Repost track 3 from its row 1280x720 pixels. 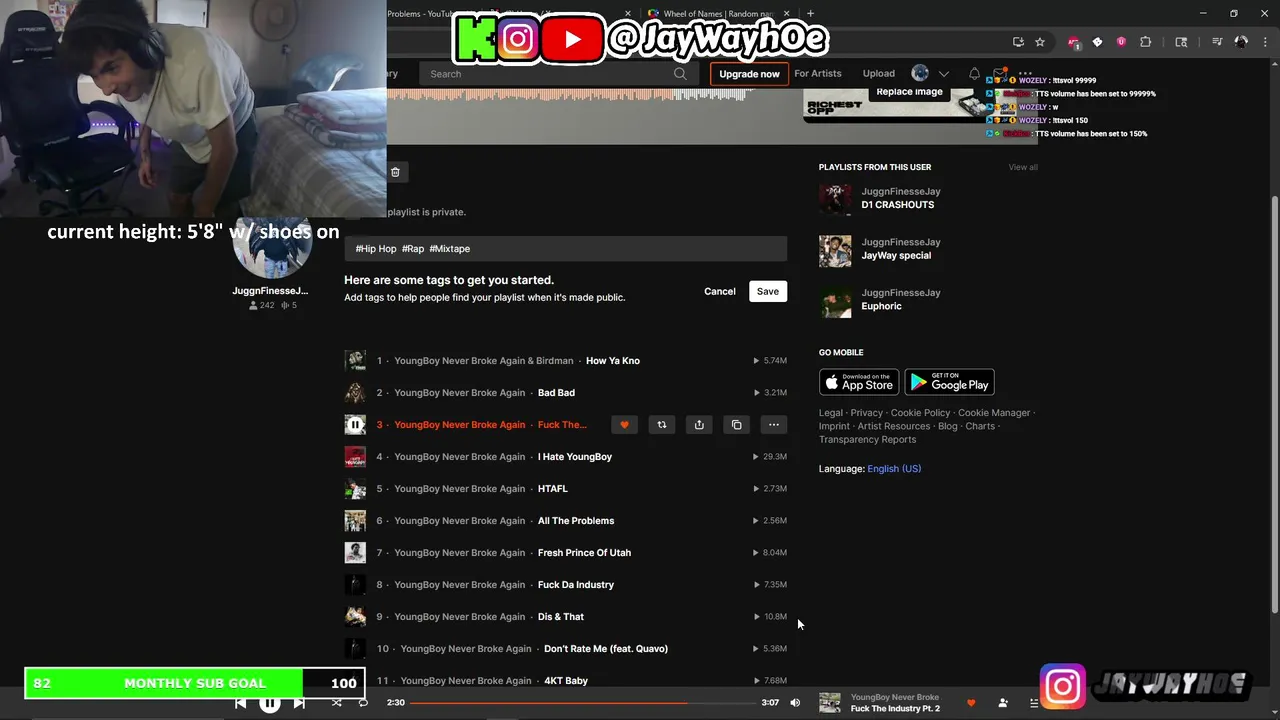click(x=661, y=425)
